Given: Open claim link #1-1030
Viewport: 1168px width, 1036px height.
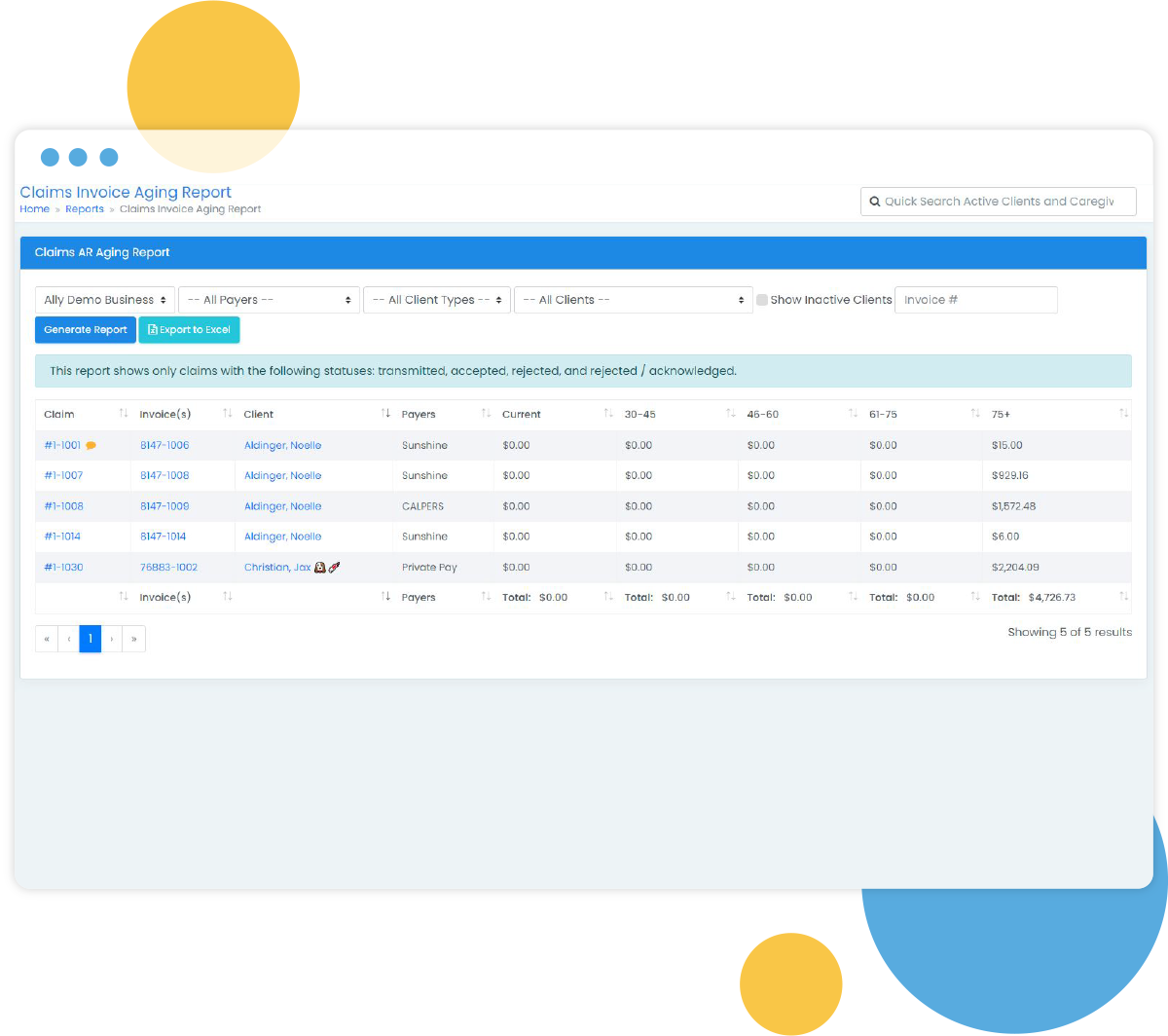Looking at the screenshot, I should pos(63,567).
